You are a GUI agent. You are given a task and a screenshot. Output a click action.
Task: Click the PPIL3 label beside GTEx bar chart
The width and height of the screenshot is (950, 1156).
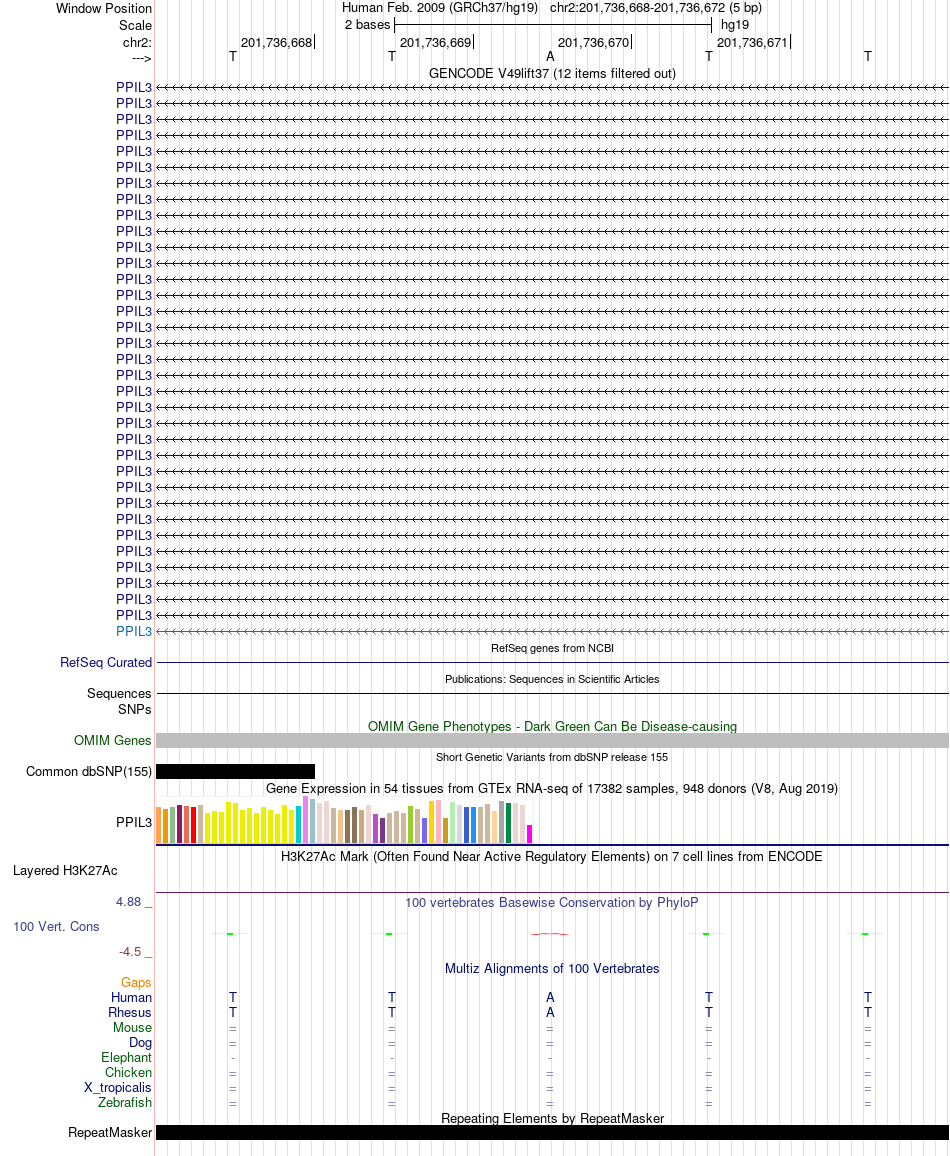coord(133,822)
